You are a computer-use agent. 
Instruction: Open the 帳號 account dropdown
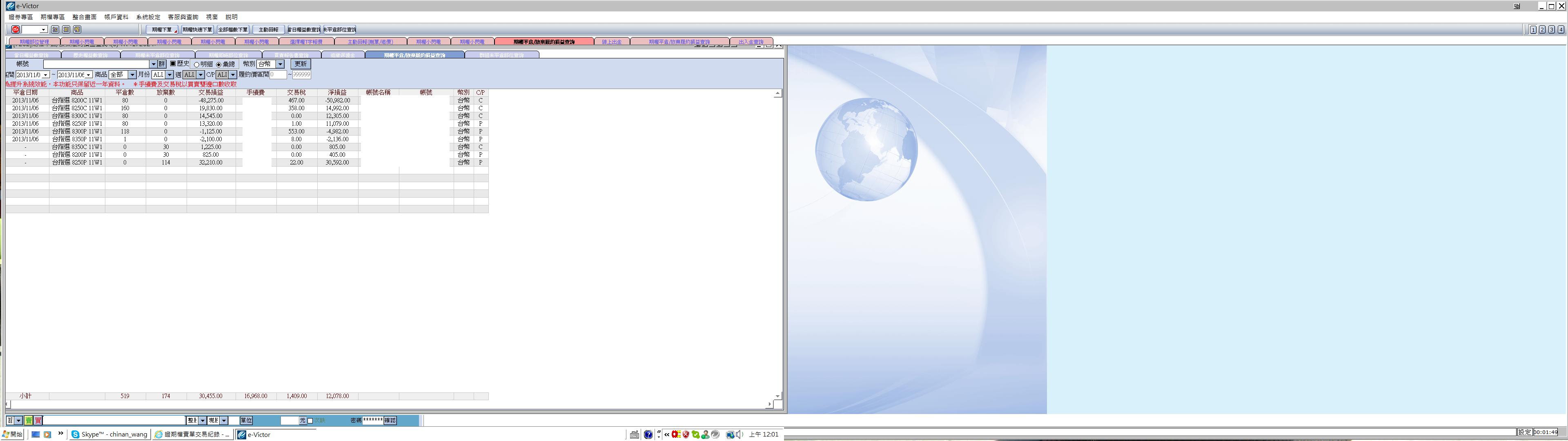point(154,64)
